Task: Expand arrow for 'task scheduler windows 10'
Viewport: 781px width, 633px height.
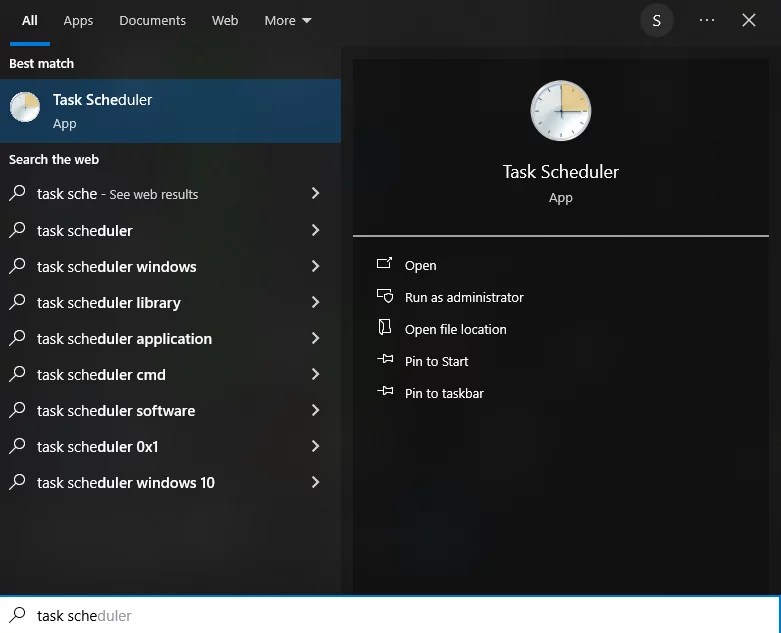Action: (315, 482)
